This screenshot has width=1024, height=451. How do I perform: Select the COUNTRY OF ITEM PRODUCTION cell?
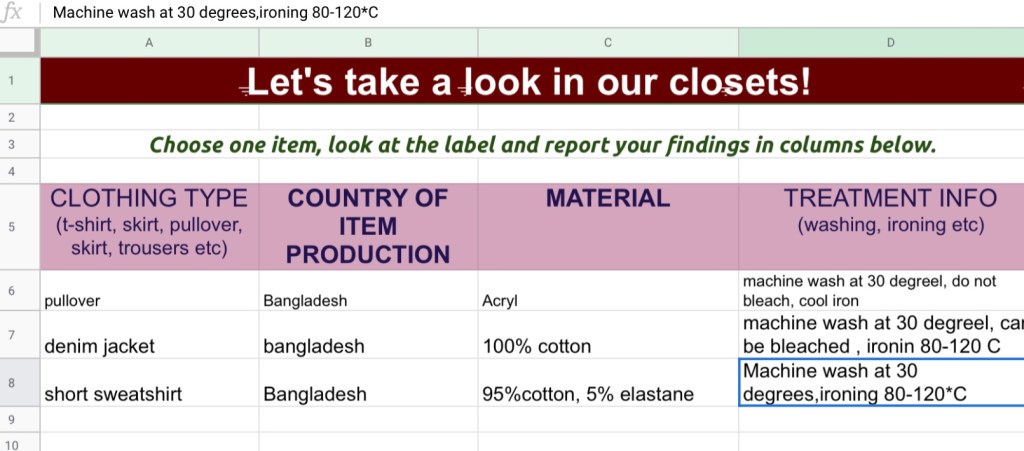click(x=368, y=226)
